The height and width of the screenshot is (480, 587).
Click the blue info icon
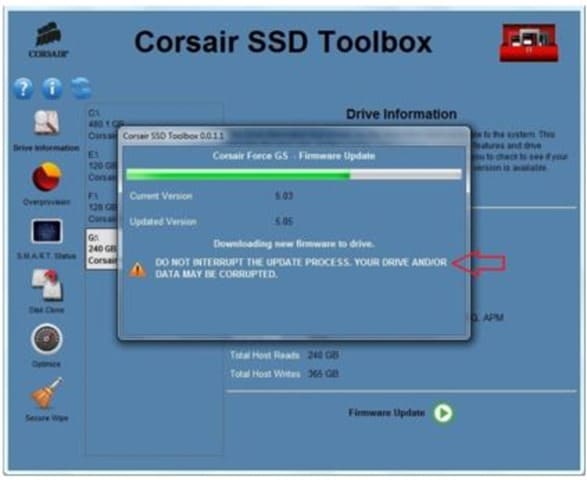point(52,88)
